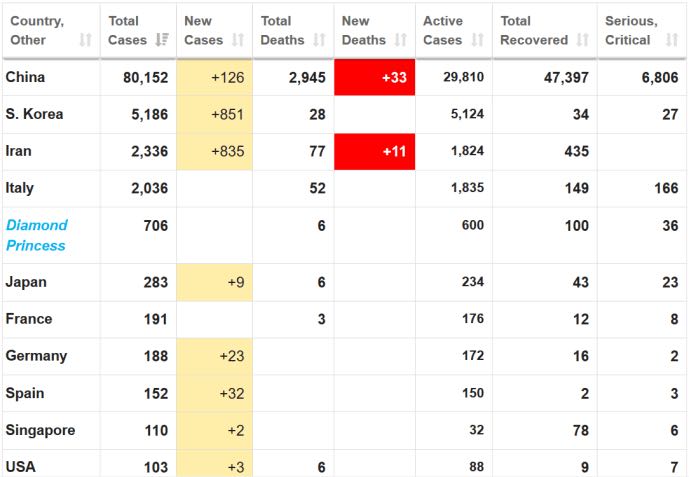Click China's active cases 29,810
Screen dimensions: 689x477
click(x=464, y=77)
